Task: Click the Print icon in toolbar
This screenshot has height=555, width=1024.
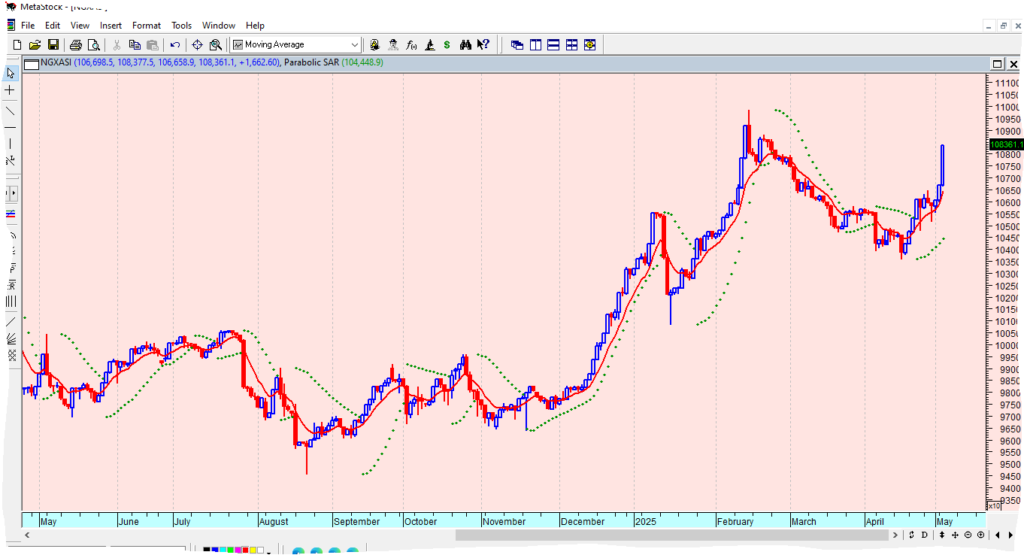Action: point(76,44)
